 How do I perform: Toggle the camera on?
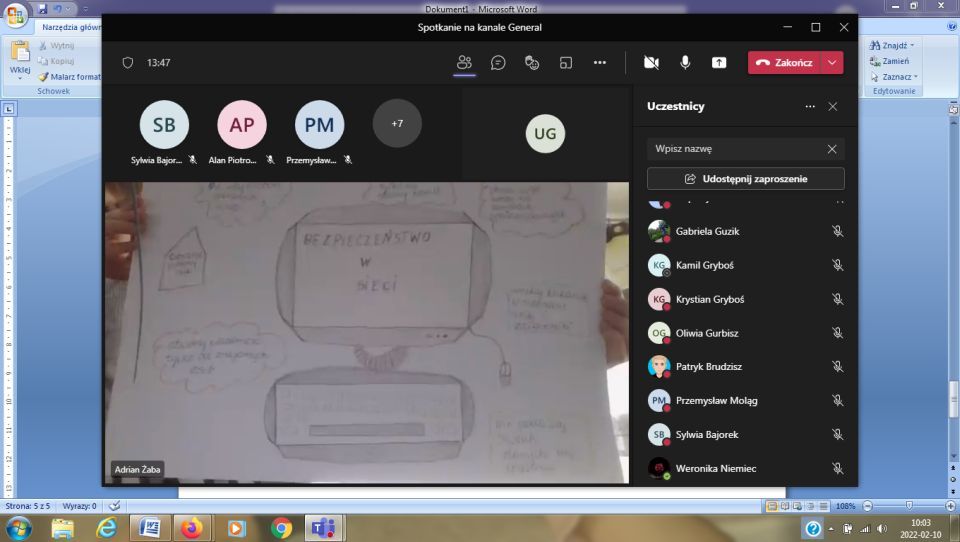click(651, 62)
